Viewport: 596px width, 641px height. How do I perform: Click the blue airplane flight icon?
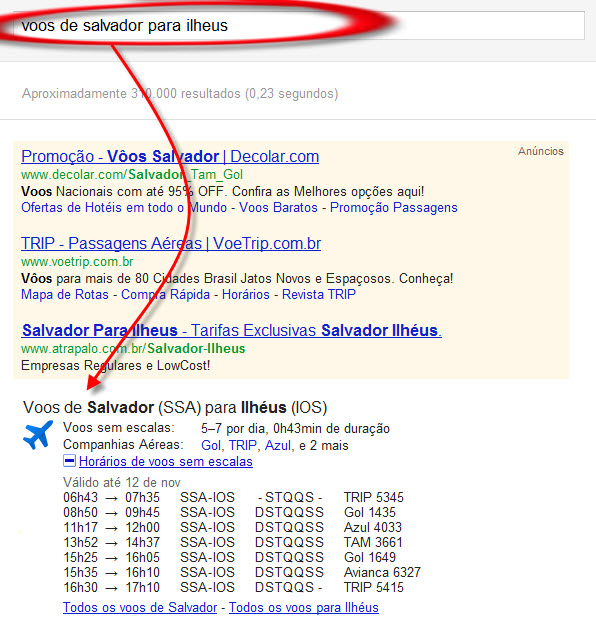point(38,435)
